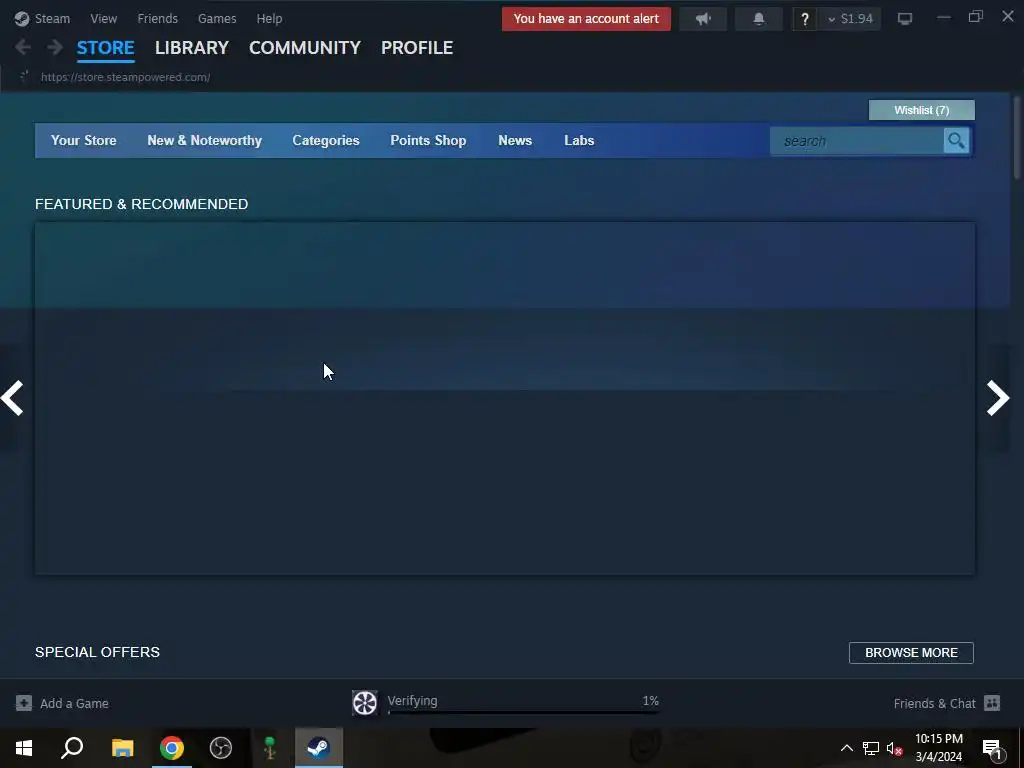Open the tree icon app in taskbar
1024x768 pixels.
(x=270, y=748)
